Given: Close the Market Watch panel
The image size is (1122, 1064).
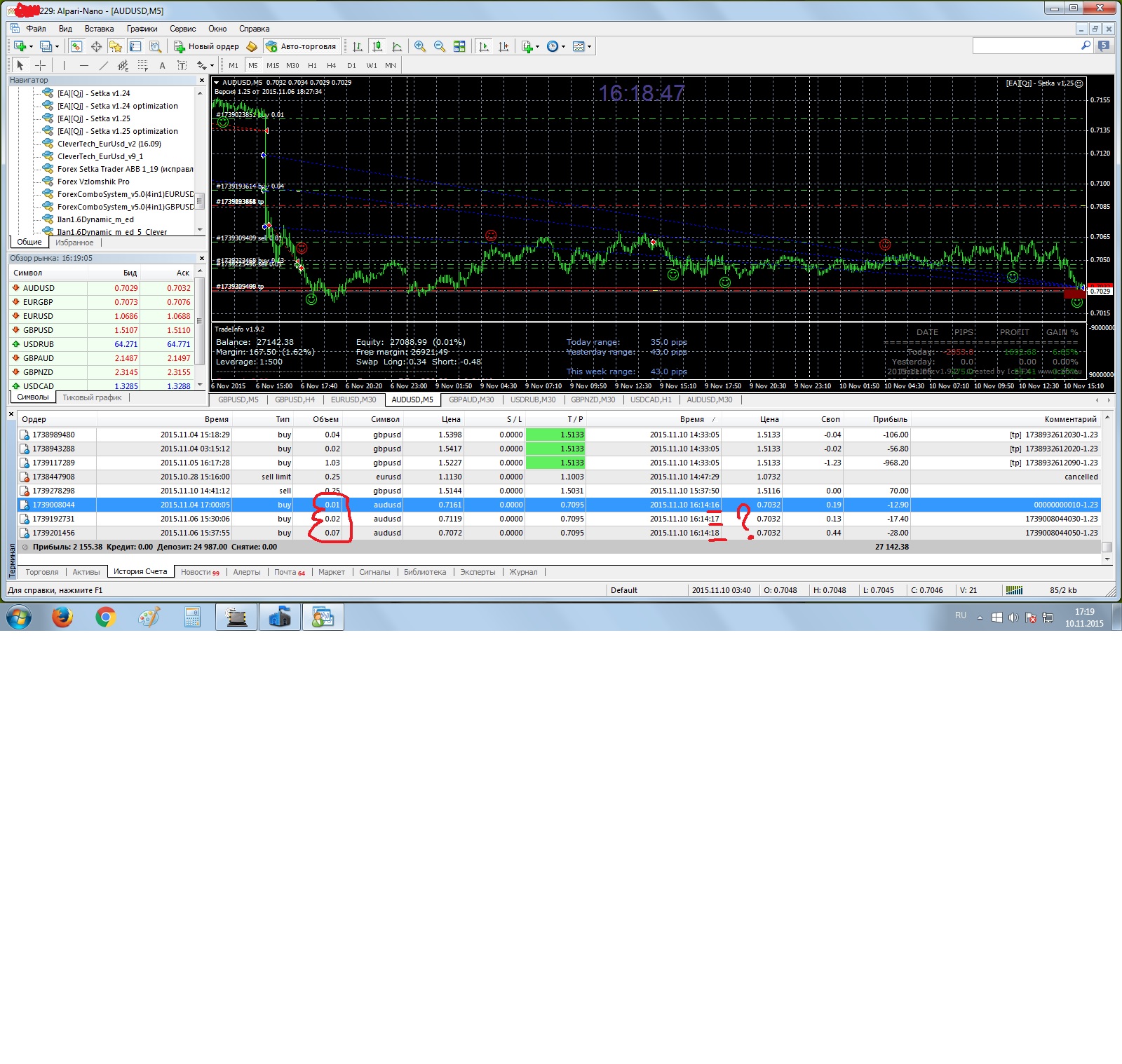Looking at the screenshot, I should point(201,258).
